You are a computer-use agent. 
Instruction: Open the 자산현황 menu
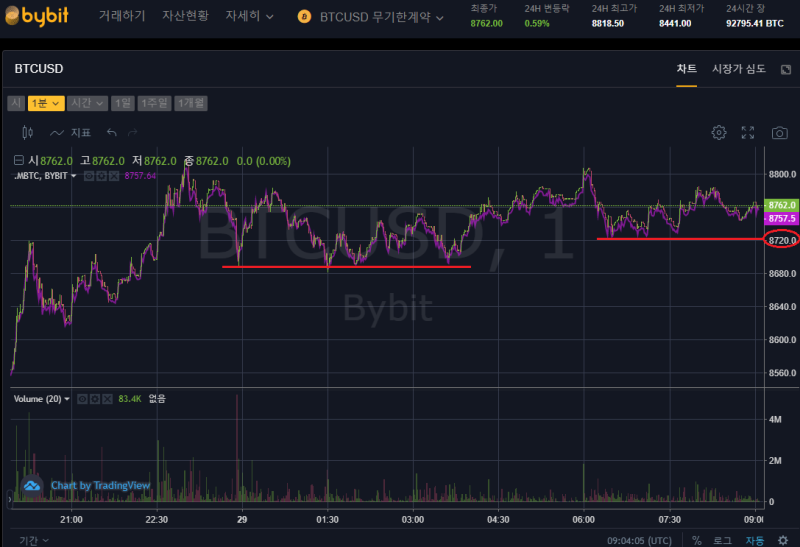point(185,17)
